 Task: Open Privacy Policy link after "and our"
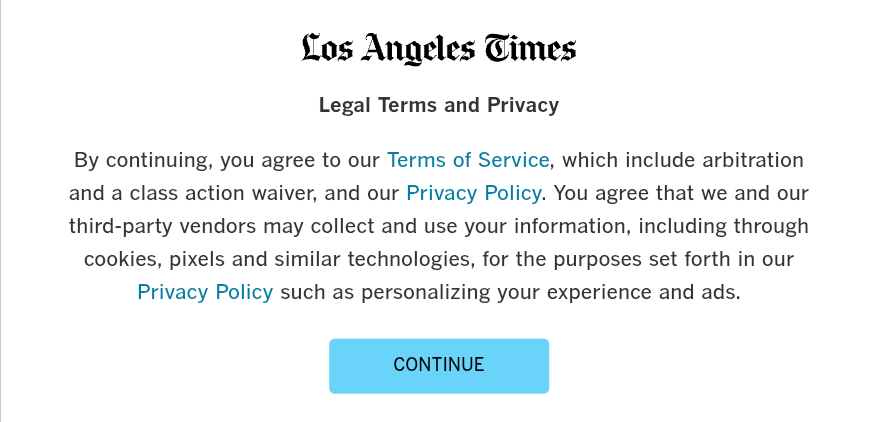tap(474, 193)
